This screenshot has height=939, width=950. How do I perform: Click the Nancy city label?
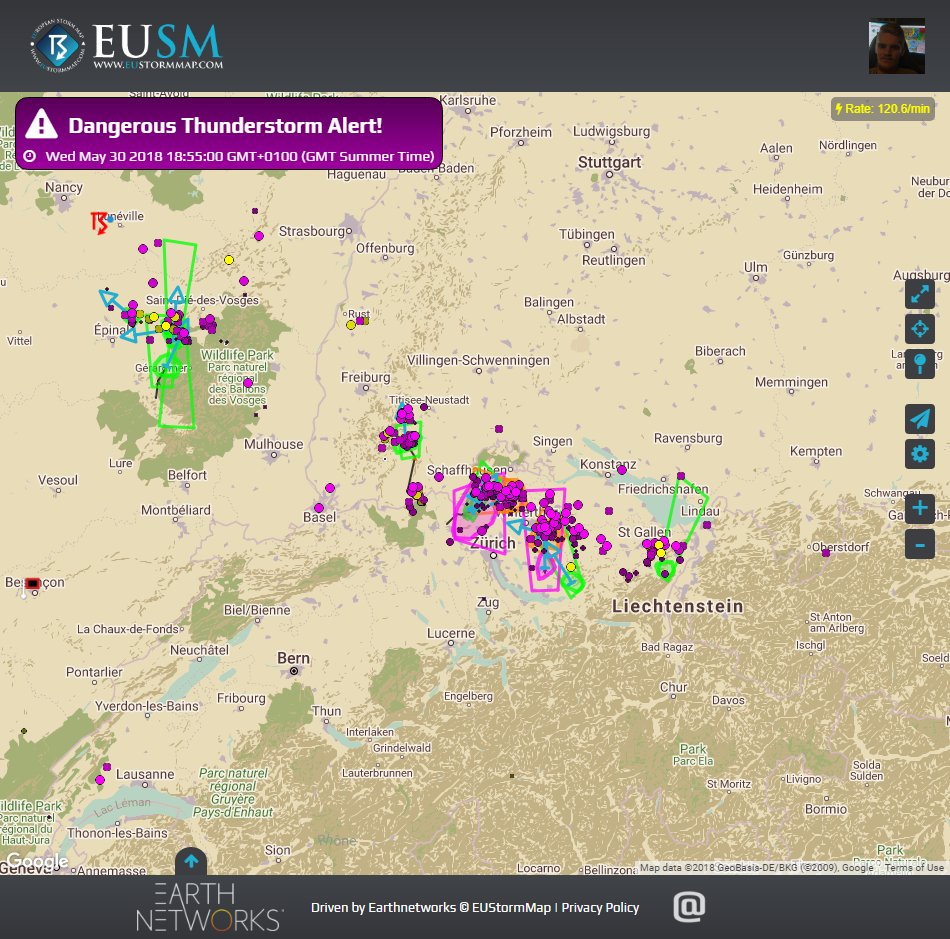point(64,188)
